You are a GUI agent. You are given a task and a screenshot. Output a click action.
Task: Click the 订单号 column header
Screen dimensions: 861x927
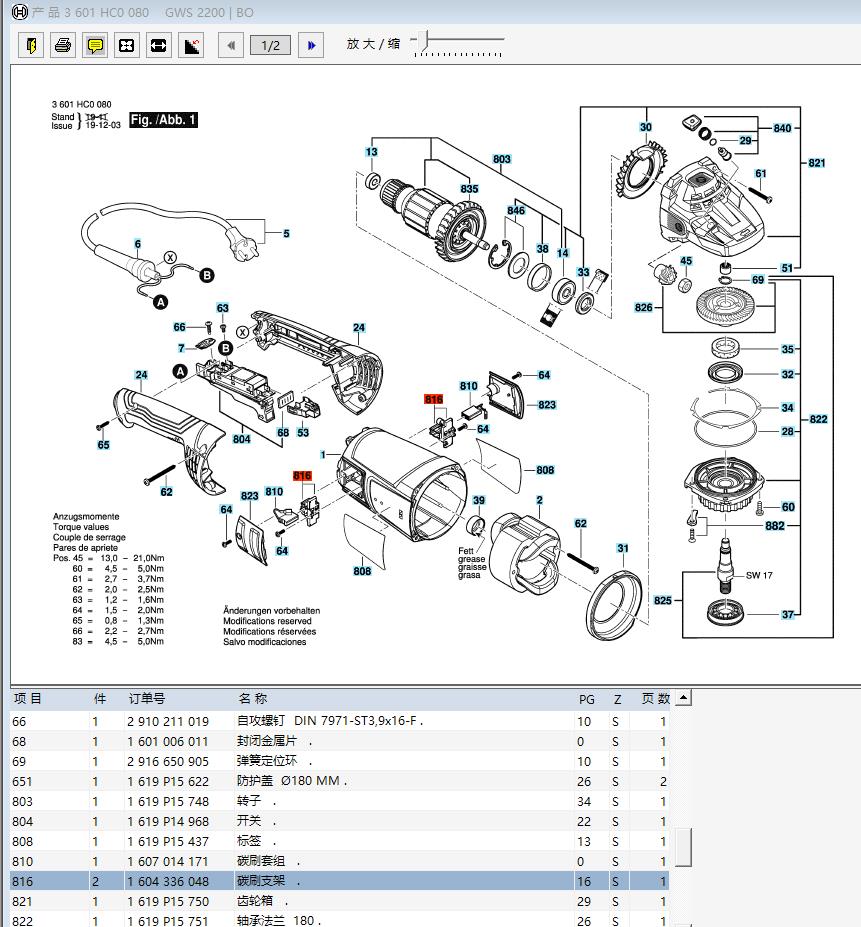pos(147,698)
